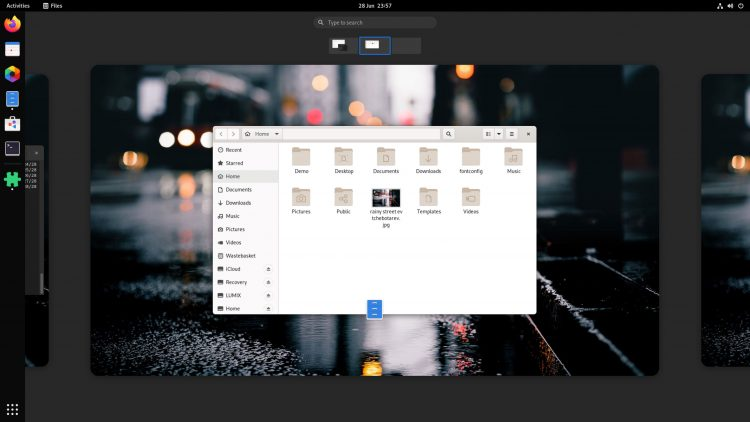Launch Software store from dock
Image resolution: width=750 pixels, height=422 pixels.
(x=12, y=124)
